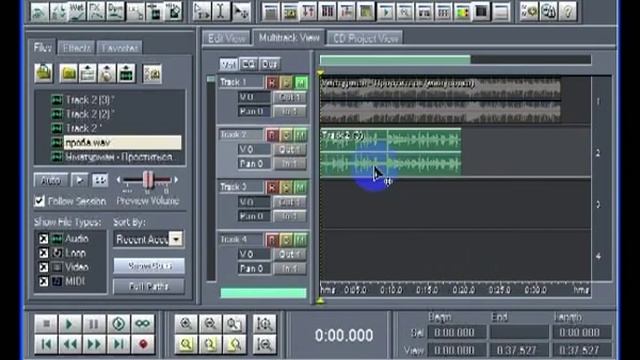Click the circled Play to End button

click(118, 324)
